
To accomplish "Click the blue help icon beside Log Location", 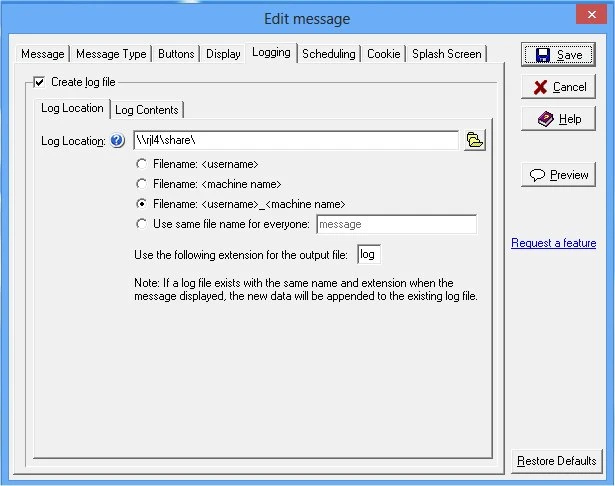I will coord(117,141).
